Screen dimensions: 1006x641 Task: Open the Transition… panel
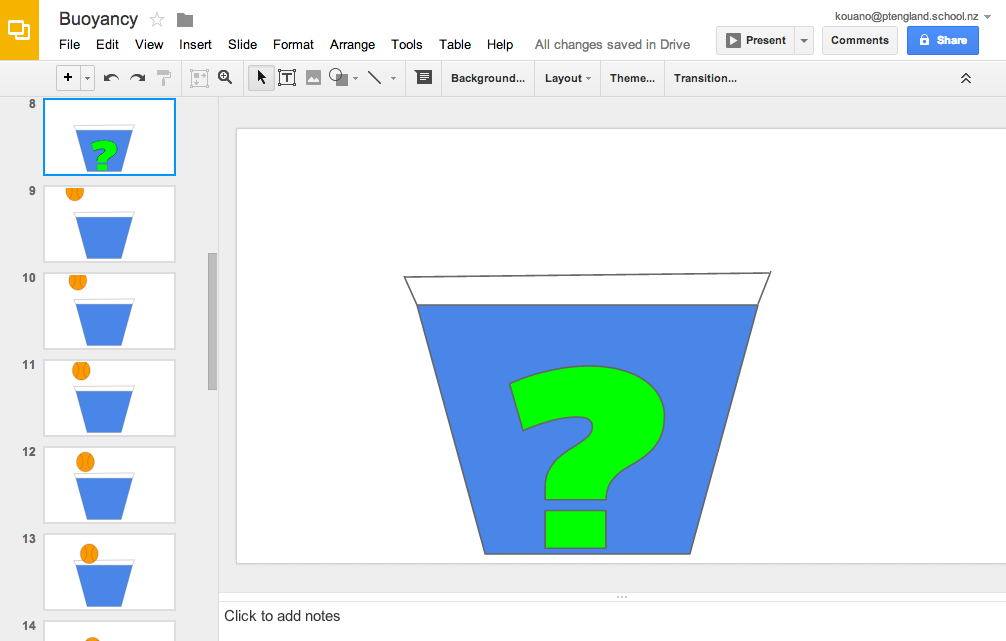click(x=705, y=78)
